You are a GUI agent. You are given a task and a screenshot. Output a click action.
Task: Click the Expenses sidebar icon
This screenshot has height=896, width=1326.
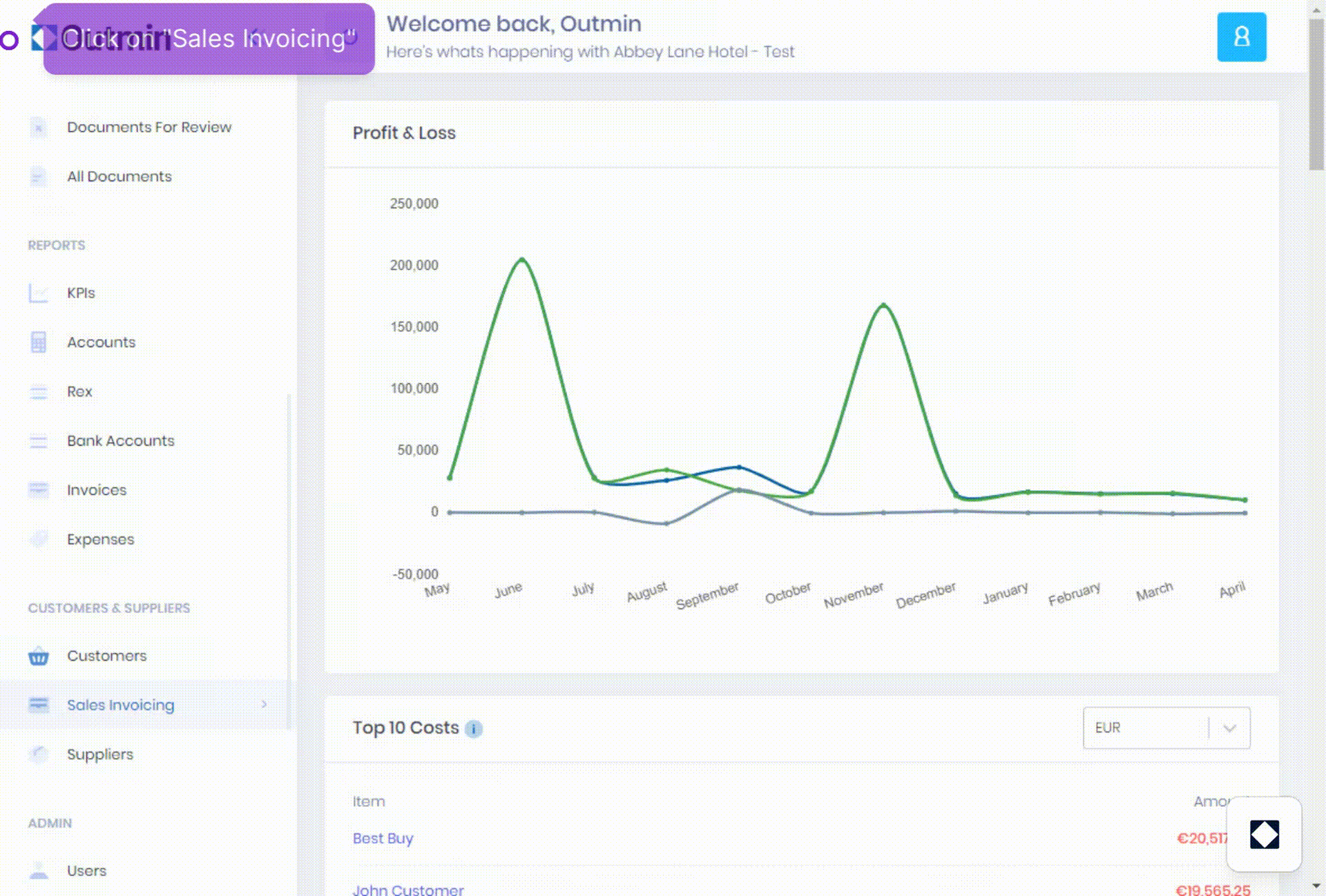(x=39, y=539)
